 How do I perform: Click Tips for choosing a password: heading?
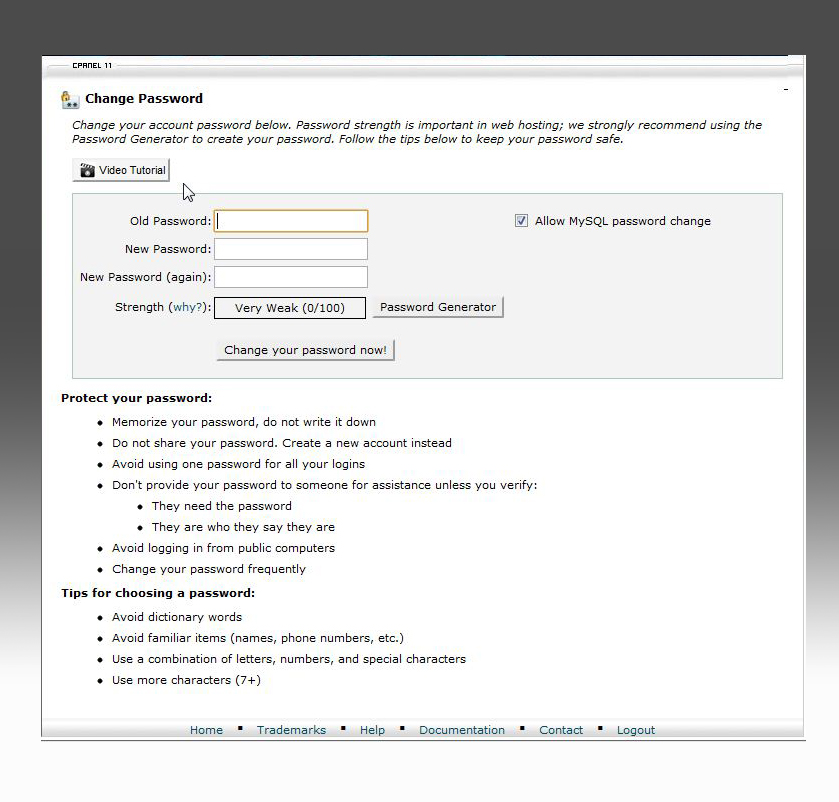tap(158, 593)
